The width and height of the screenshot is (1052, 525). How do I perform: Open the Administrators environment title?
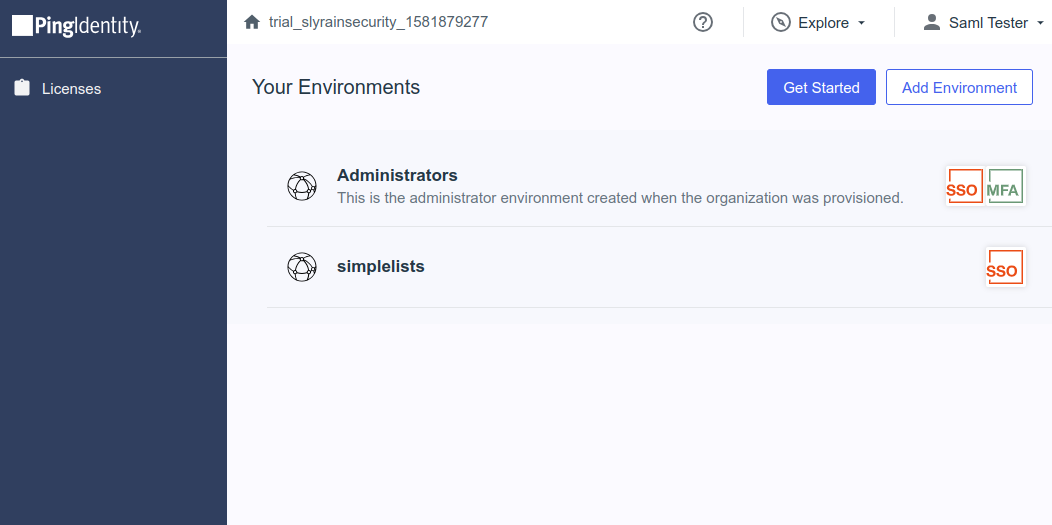pos(397,175)
